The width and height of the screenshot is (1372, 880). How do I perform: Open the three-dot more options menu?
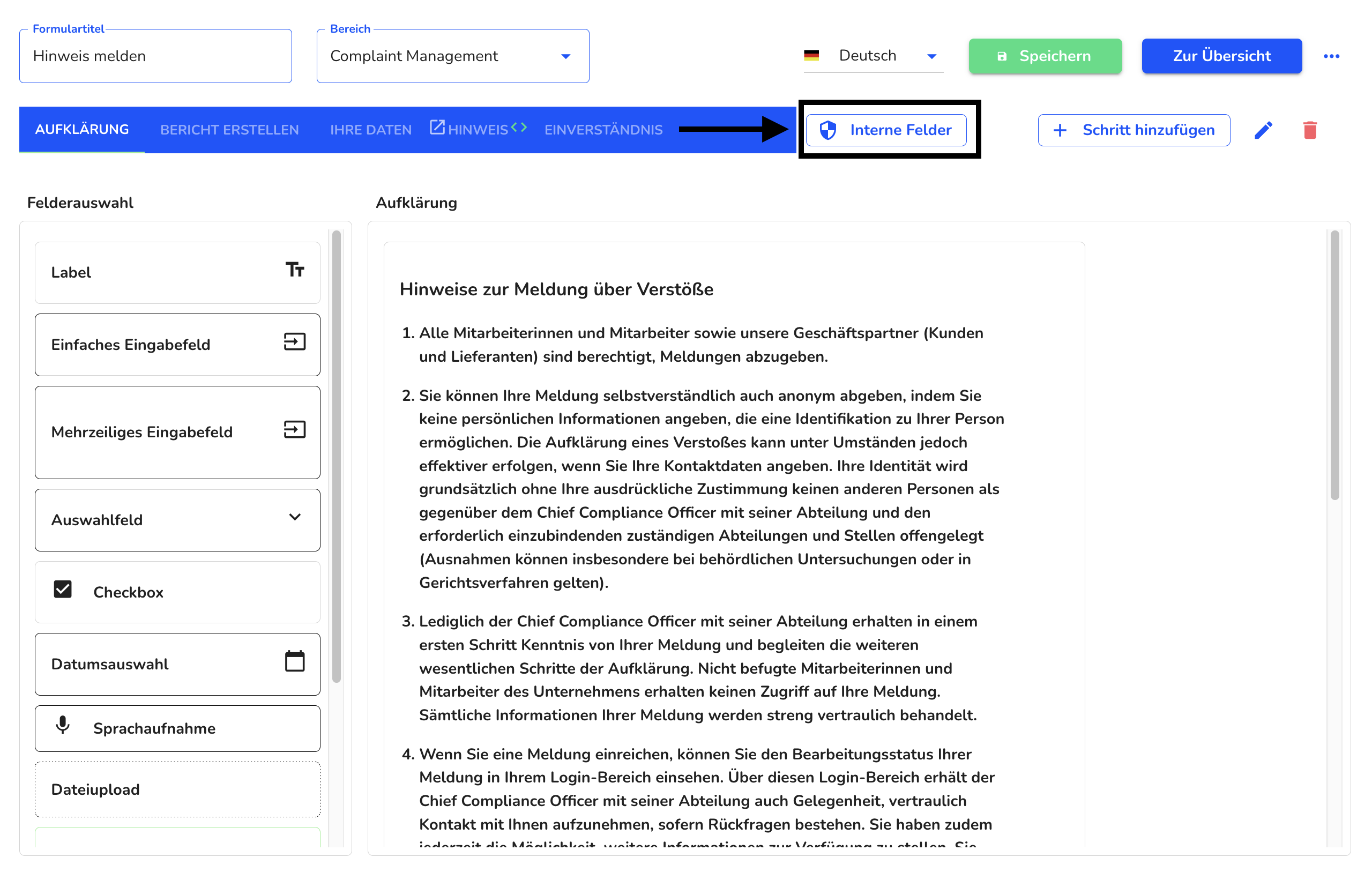[1331, 56]
